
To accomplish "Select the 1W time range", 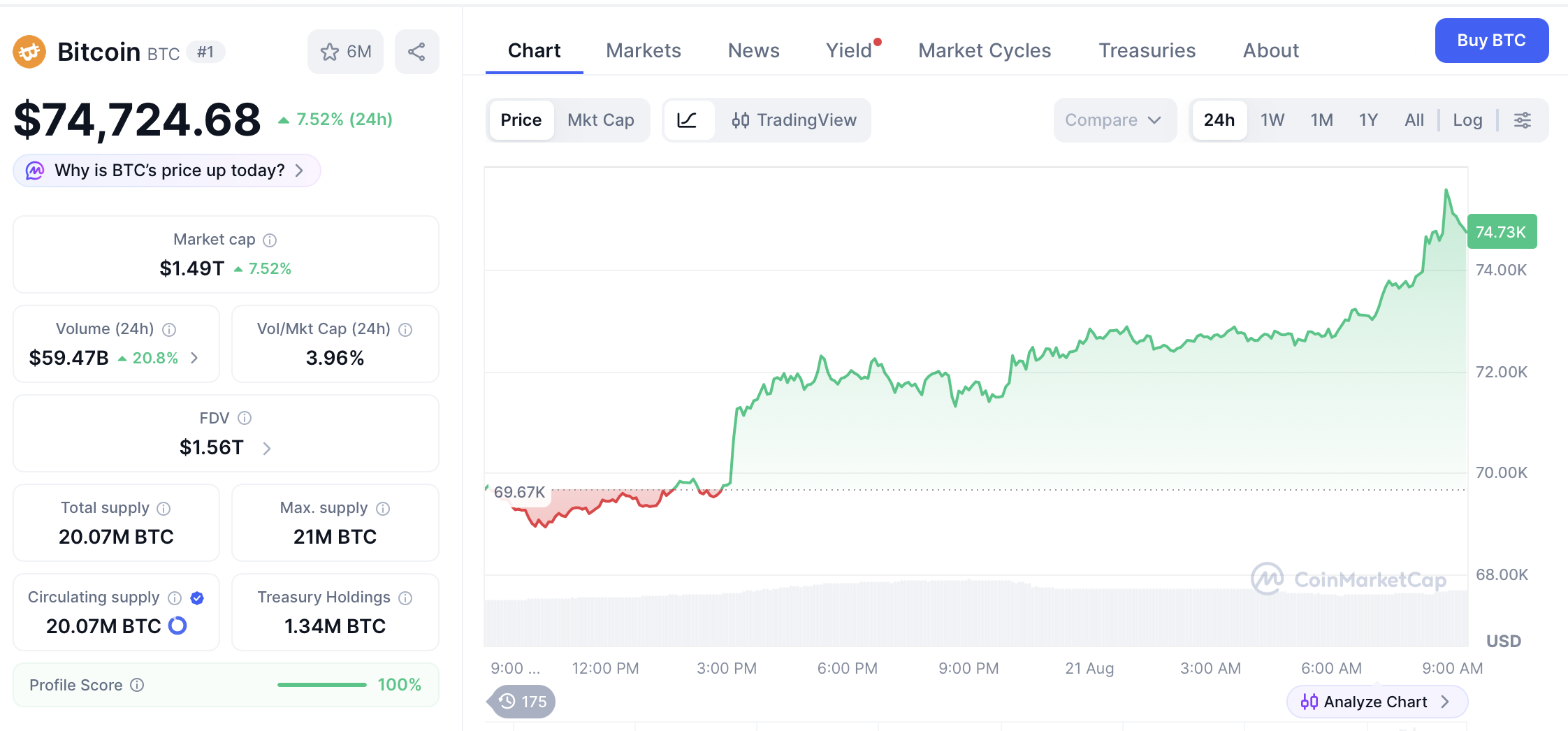I will tap(1272, 120).
